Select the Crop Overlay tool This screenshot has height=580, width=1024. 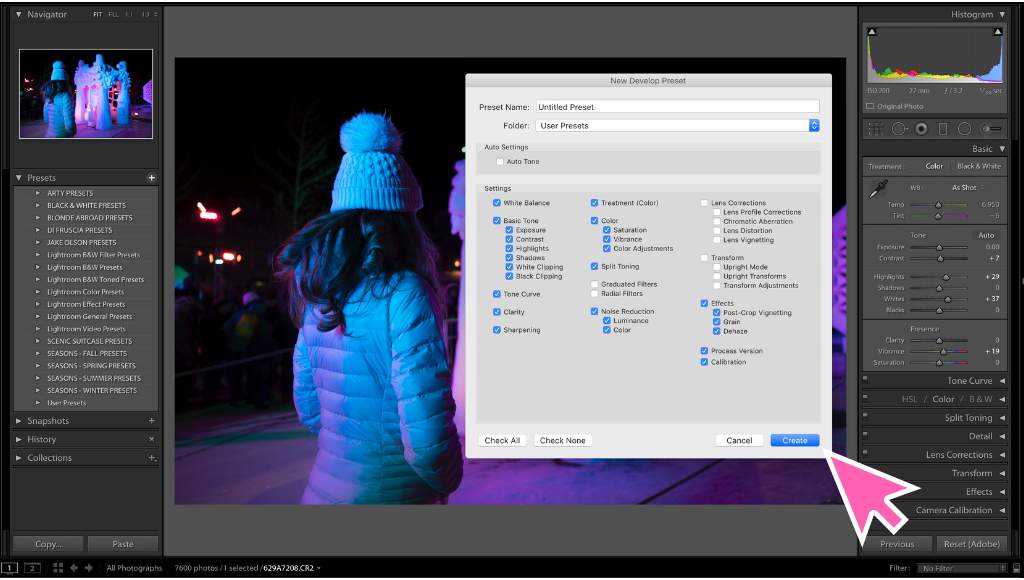click(x=876, y=129)
